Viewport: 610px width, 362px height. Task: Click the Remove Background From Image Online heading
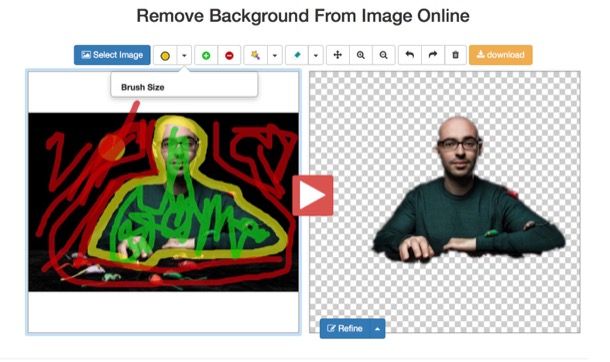pos(303,16)
